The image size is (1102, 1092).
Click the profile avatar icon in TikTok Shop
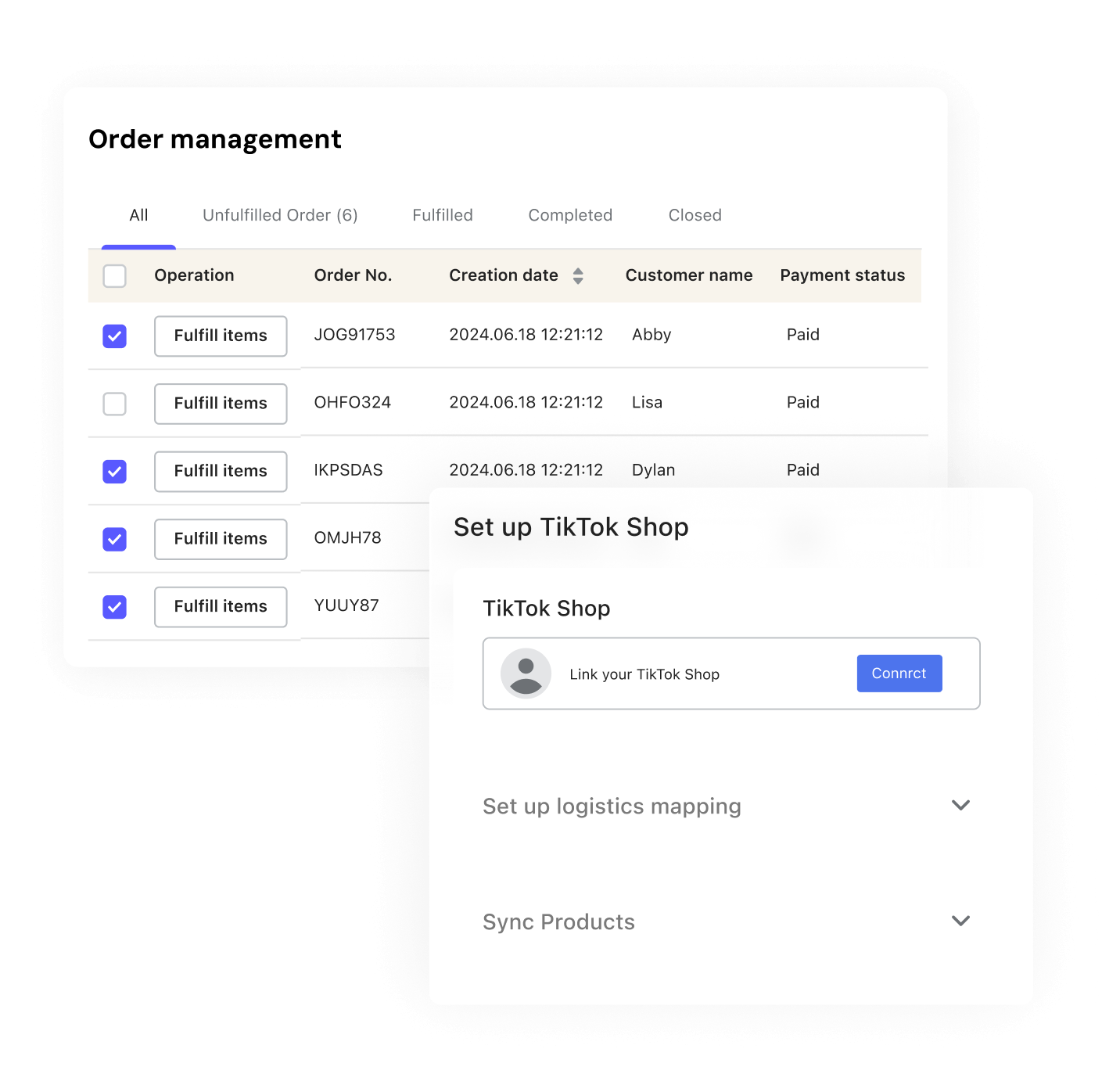tap(526, 674)
